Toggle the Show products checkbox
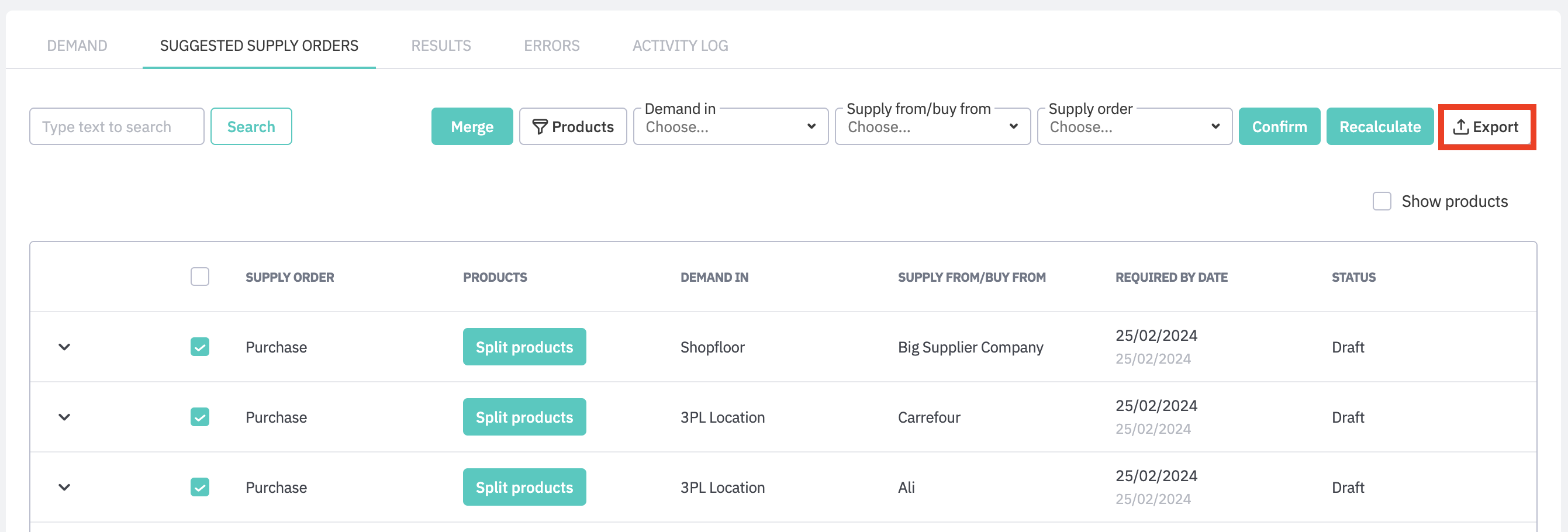The width and height of the screenshot is (1568, 532). pos(1381,202)
